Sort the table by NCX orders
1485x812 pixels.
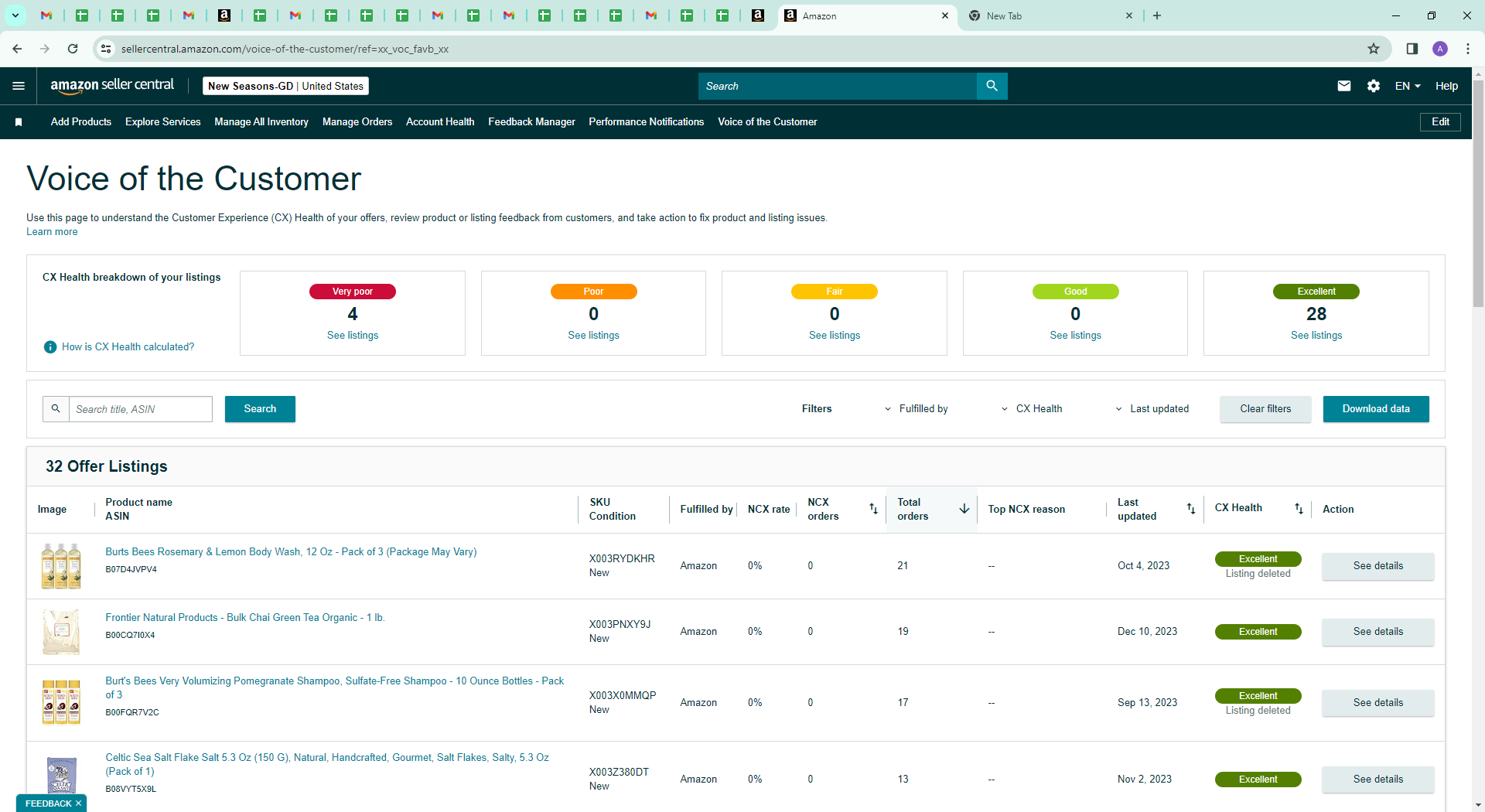(x=873, y=509)
